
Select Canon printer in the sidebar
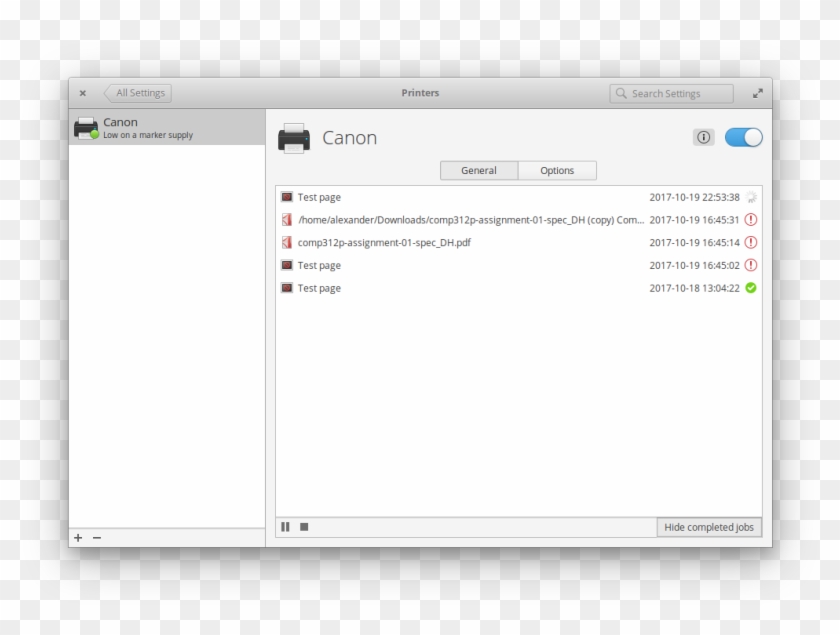pos(167,128)
